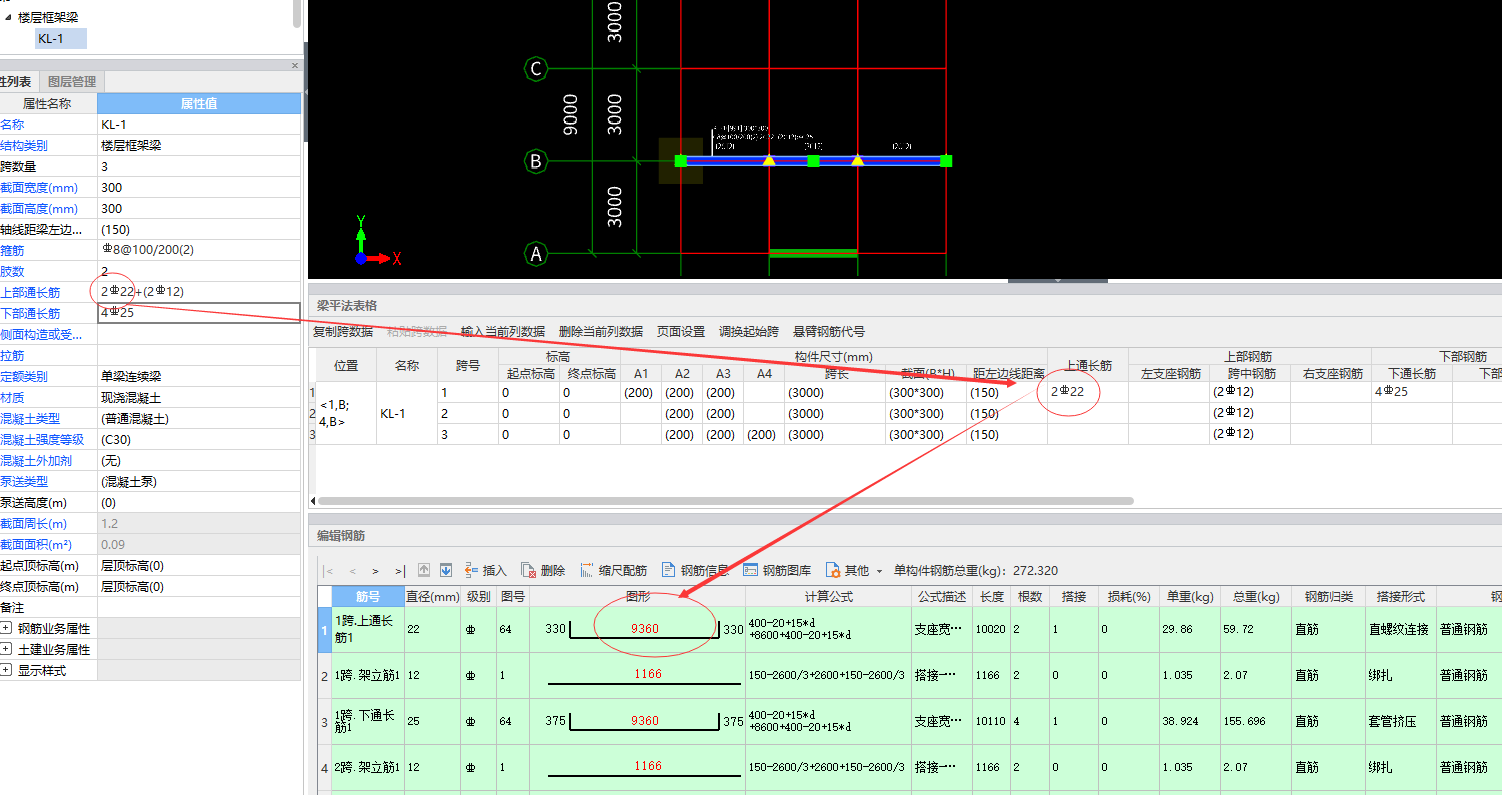Click the 插入 insert rebar icon
Image resolution: width=1502 pixels, height=795 pixels.
point(472,570)
